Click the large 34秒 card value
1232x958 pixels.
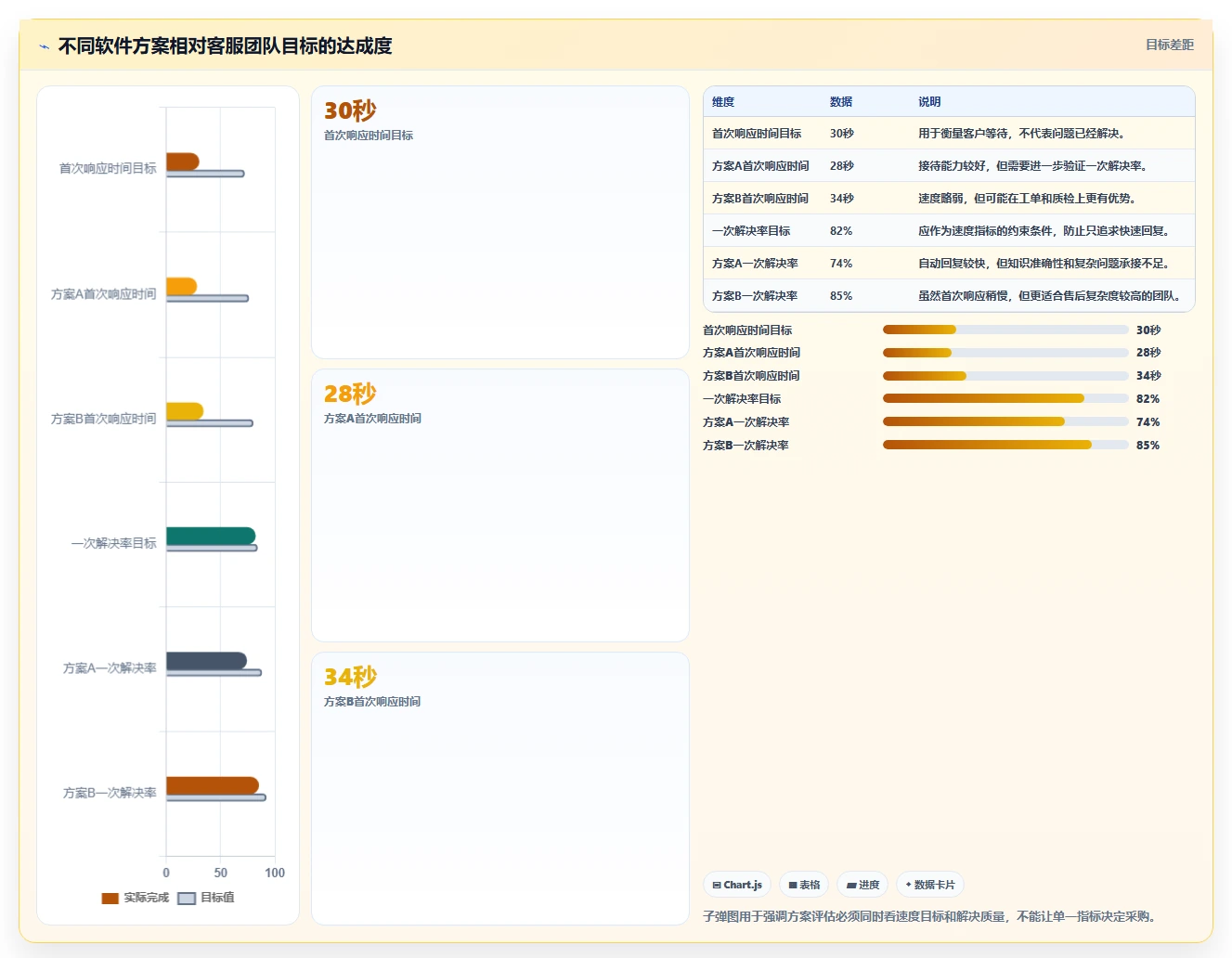pos(350,678)
